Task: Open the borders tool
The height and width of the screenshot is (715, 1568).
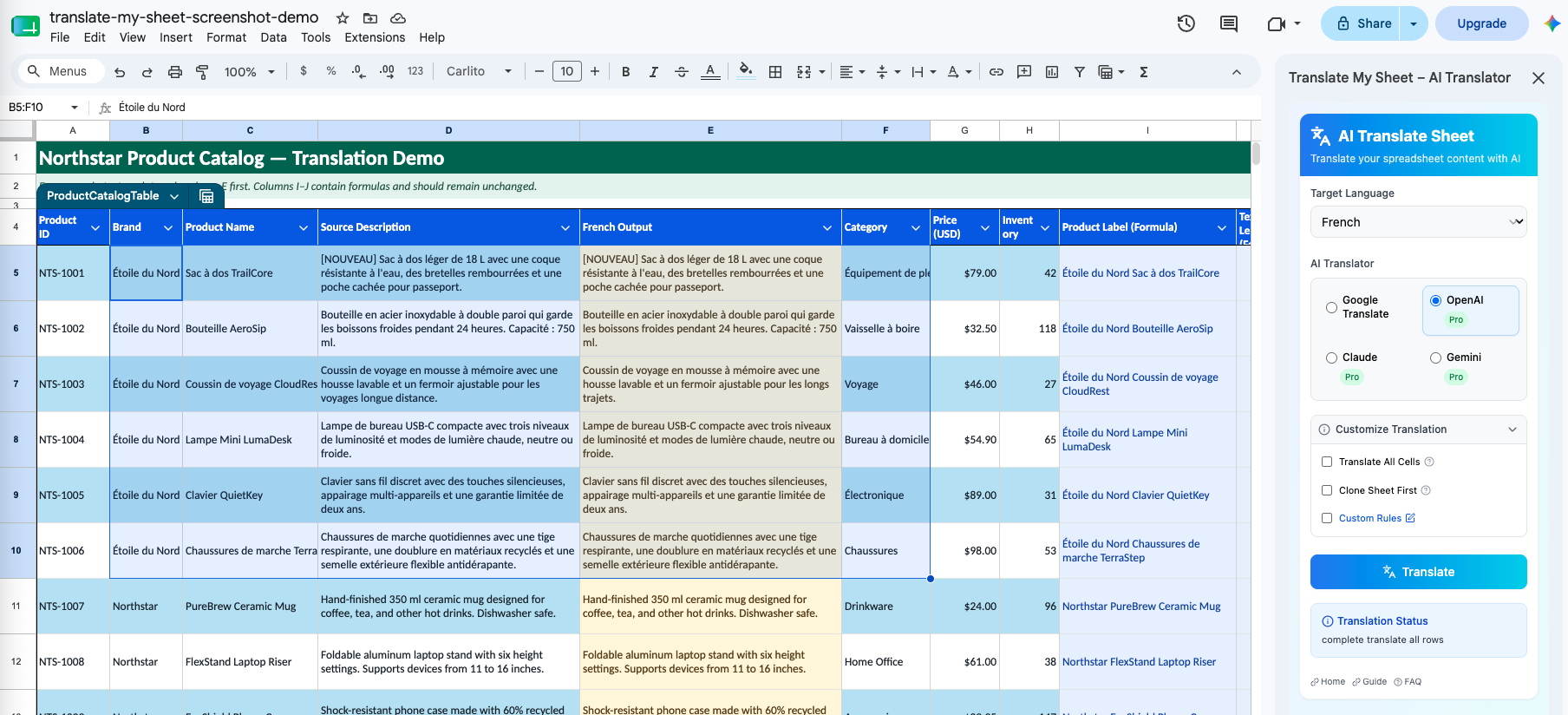Action: (x=775, y=72)
